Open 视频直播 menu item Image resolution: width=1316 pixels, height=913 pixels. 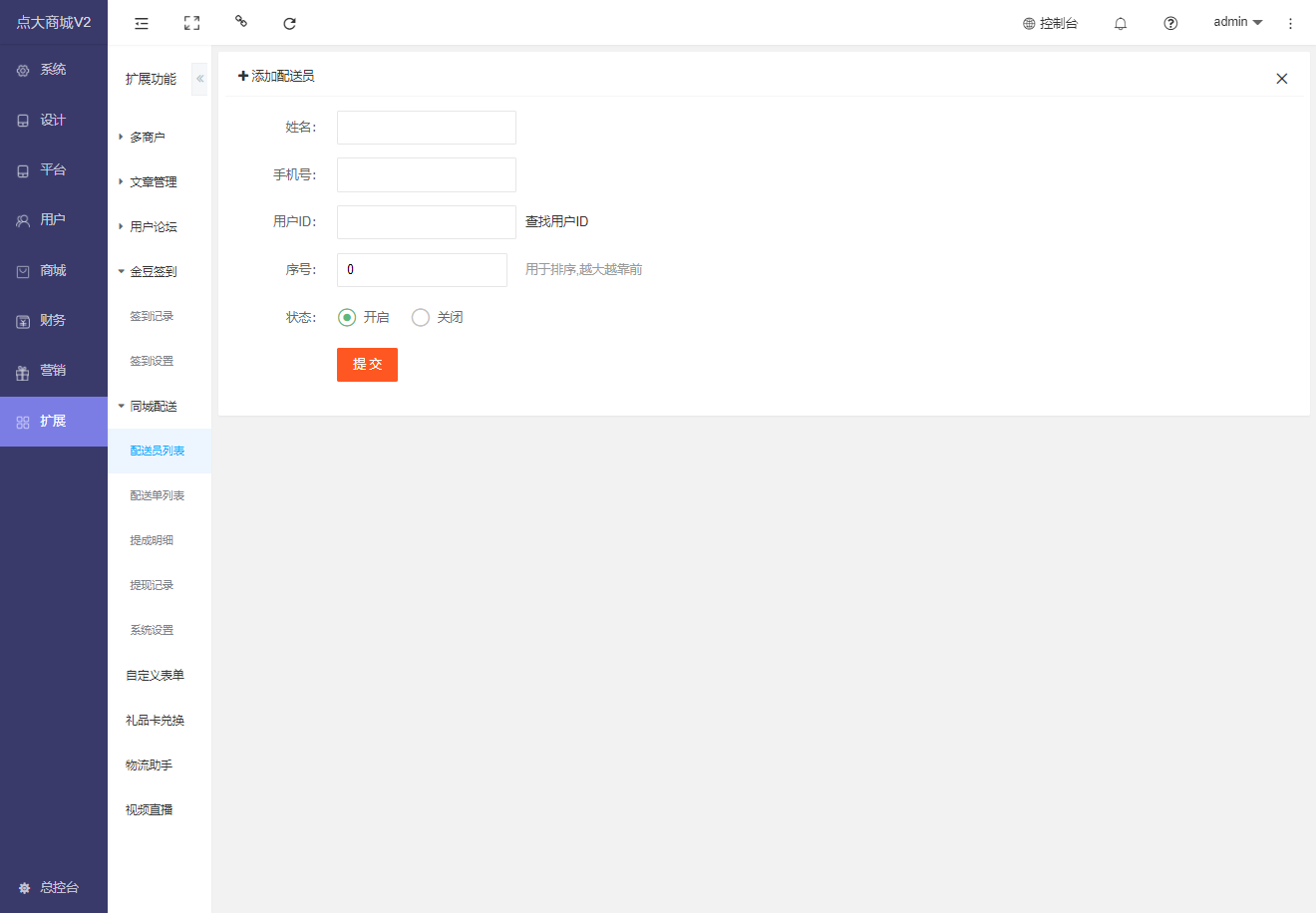coord(160,809)
